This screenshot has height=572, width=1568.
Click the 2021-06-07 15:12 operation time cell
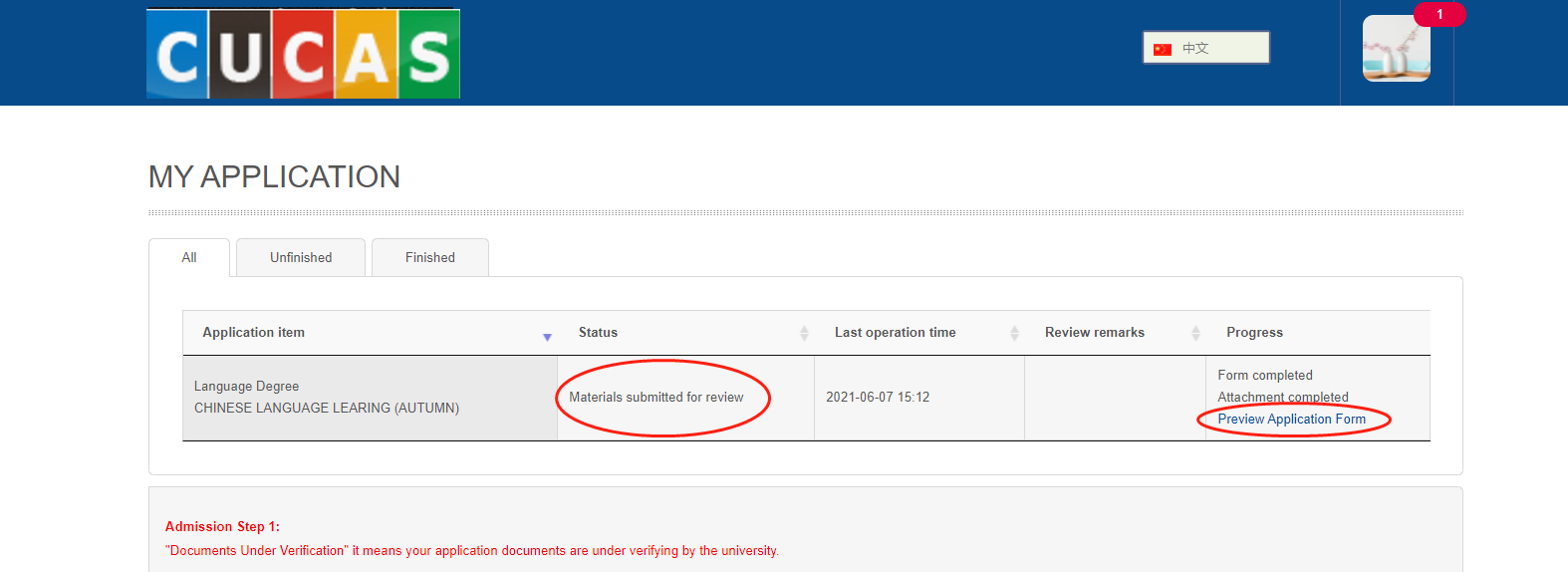[878, 398]
